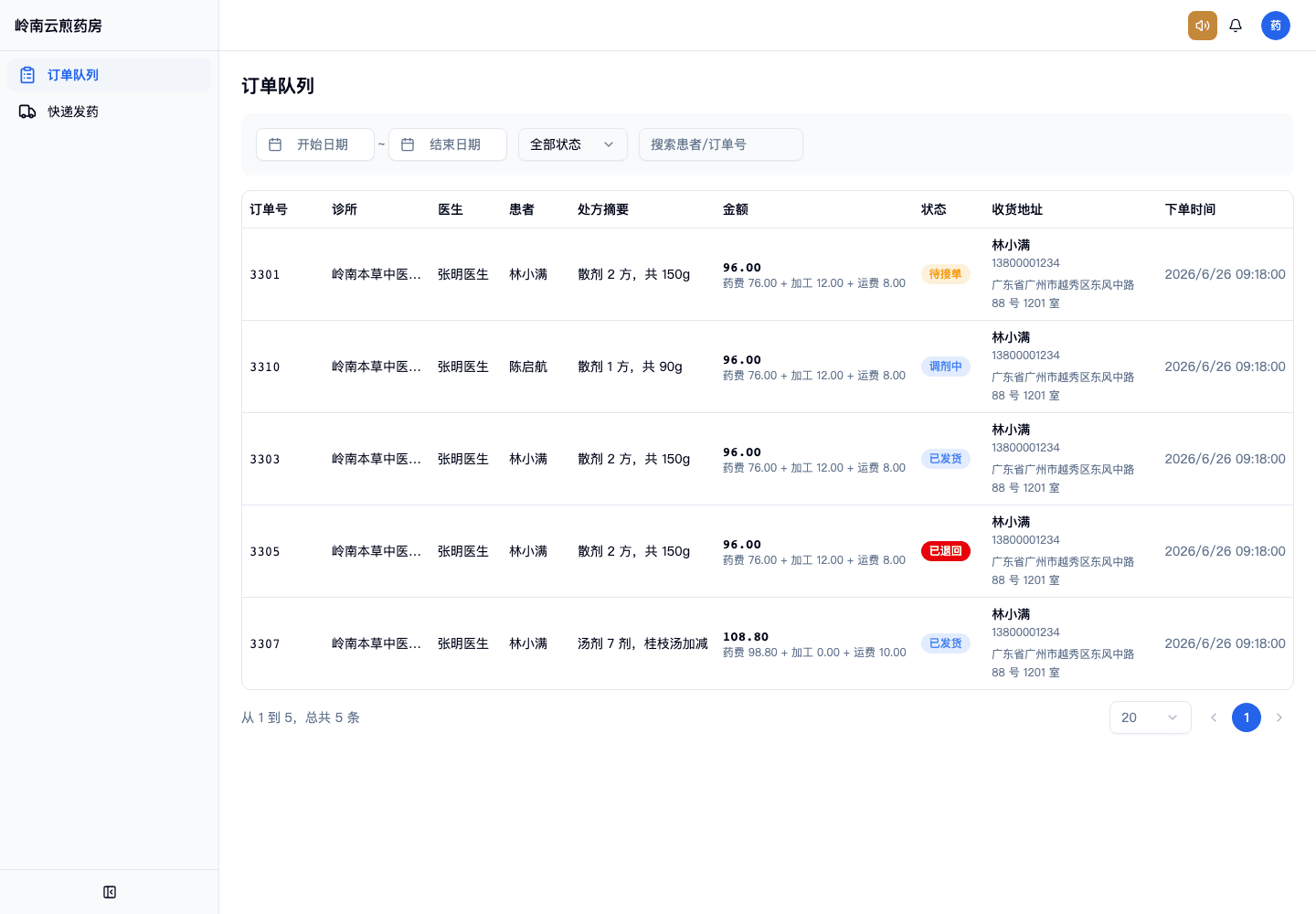Select order number 3307
The width and height of the screenshot is (1316, 914).
click(x=265, y=643)
